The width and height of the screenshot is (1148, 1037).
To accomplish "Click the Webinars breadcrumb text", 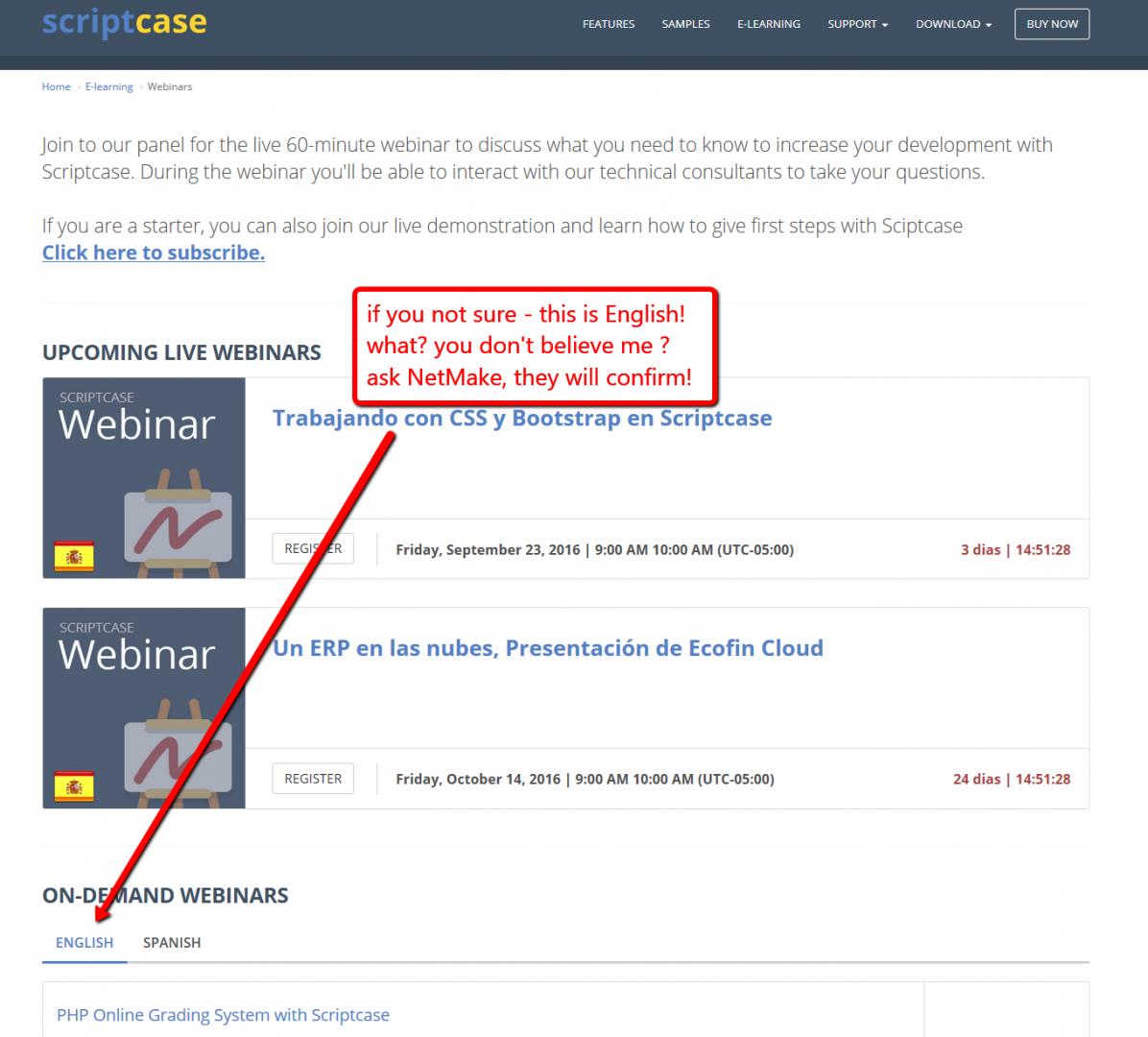I will 170,86.
